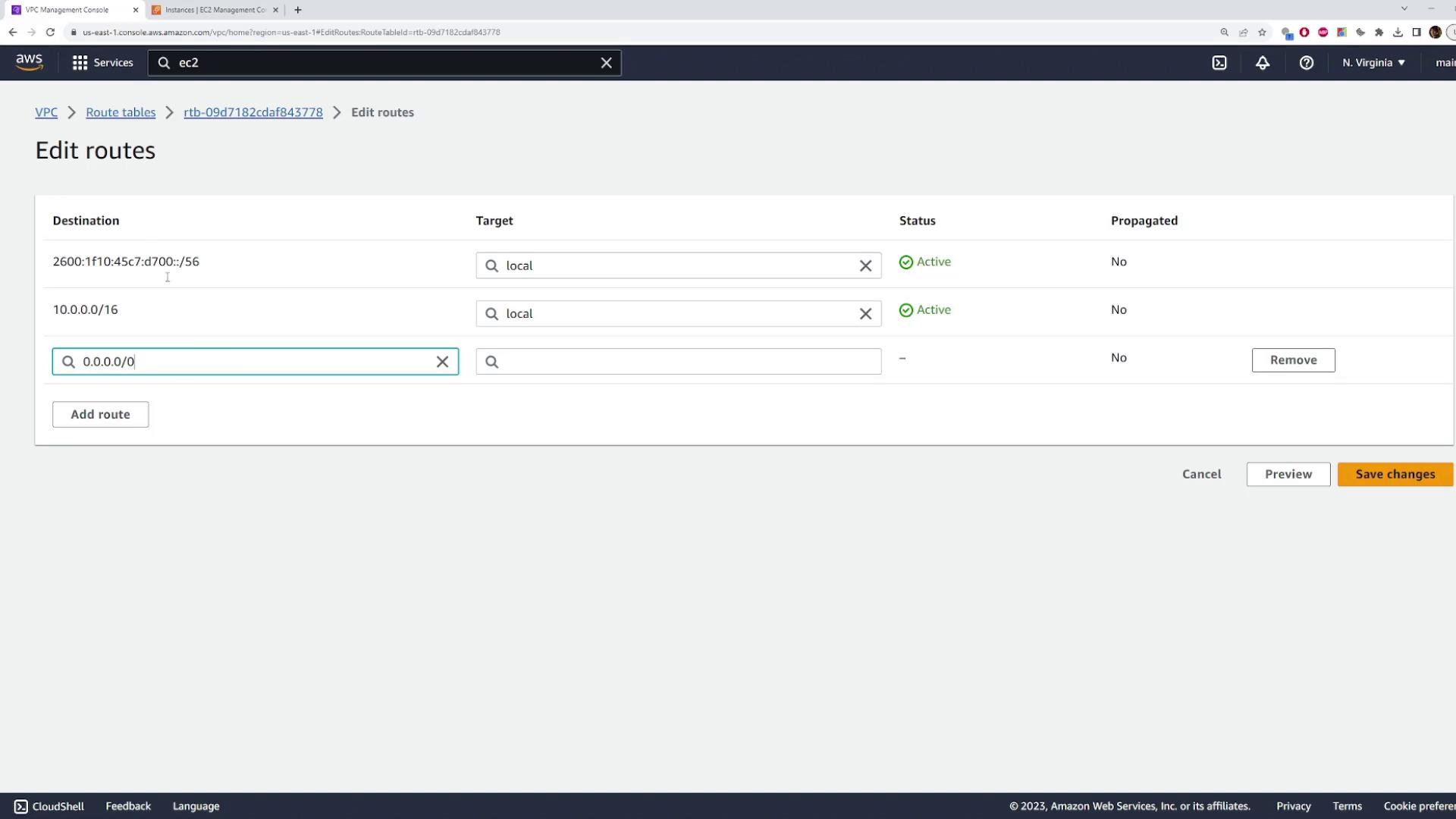Go to Route tables breadcrumb link
This screenshot has width=1456, height=819.
click(x=121, y=112)
